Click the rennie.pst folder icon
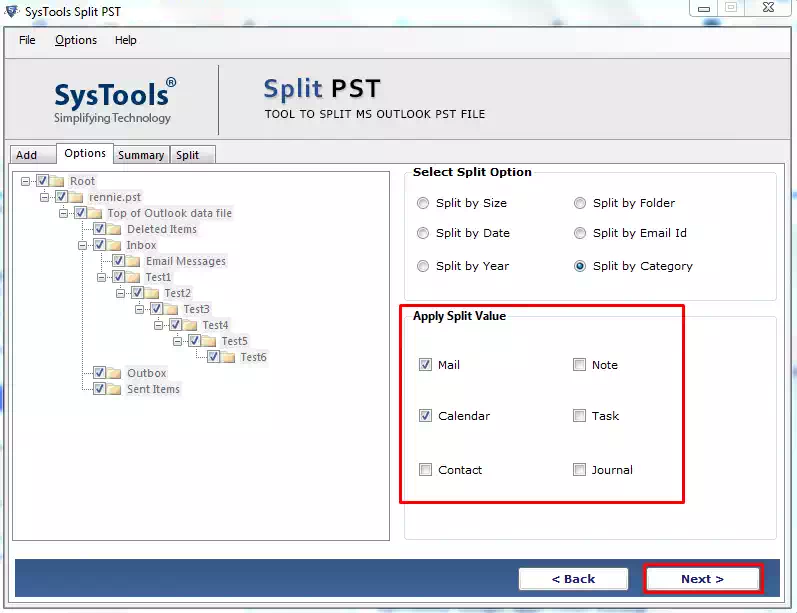 click(x=76, y=197)
